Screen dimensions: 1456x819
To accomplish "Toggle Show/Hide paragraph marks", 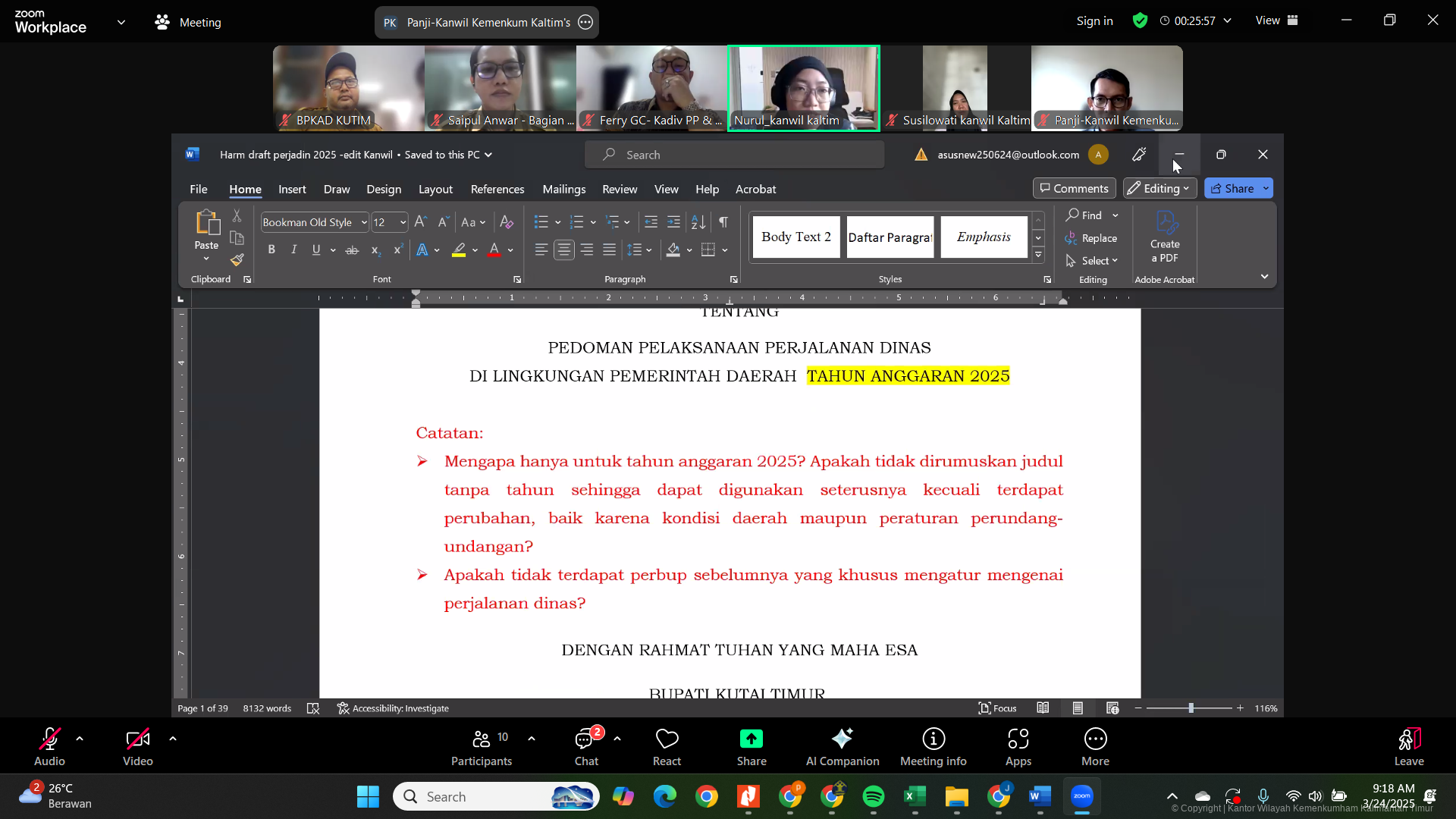I will click(x=723, y=222).
